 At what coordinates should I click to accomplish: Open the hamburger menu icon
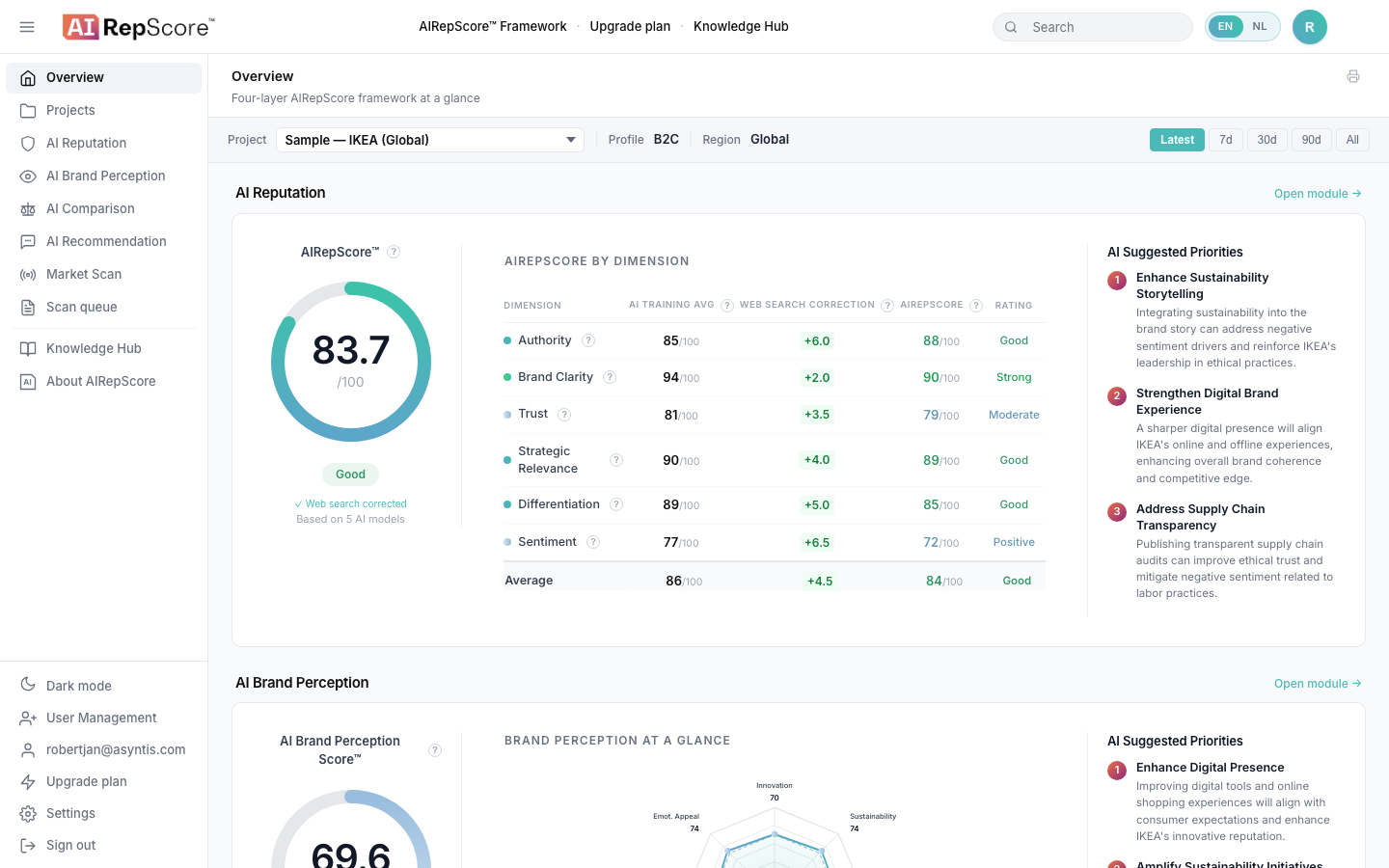[x=27, y=27]
